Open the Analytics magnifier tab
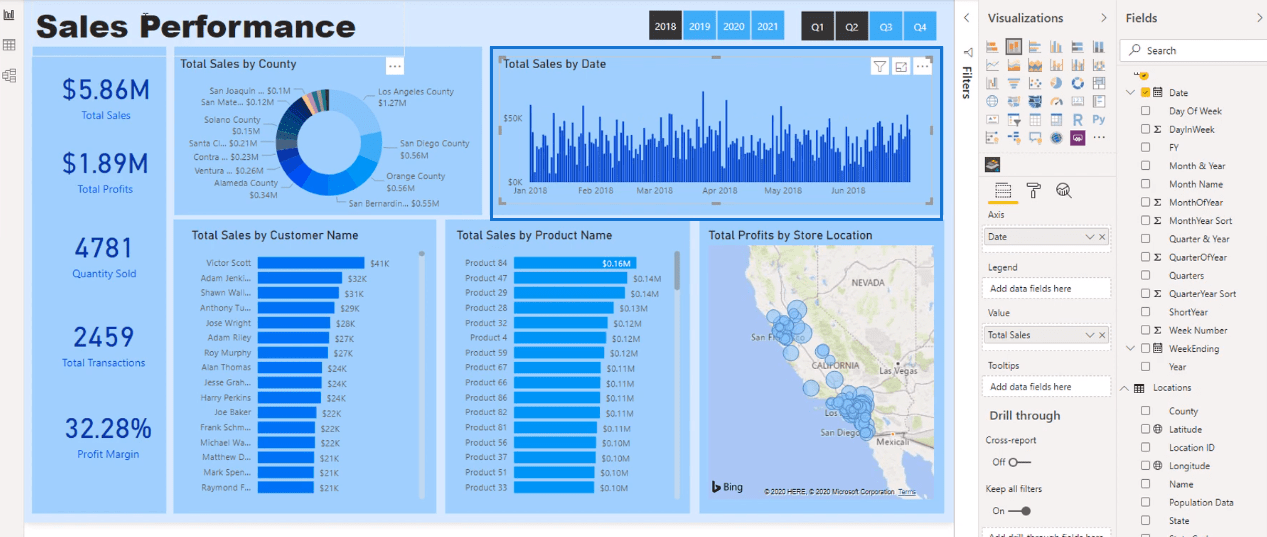The width and height of the screenshot is (1267, 537). click(x=1063, y=191)
